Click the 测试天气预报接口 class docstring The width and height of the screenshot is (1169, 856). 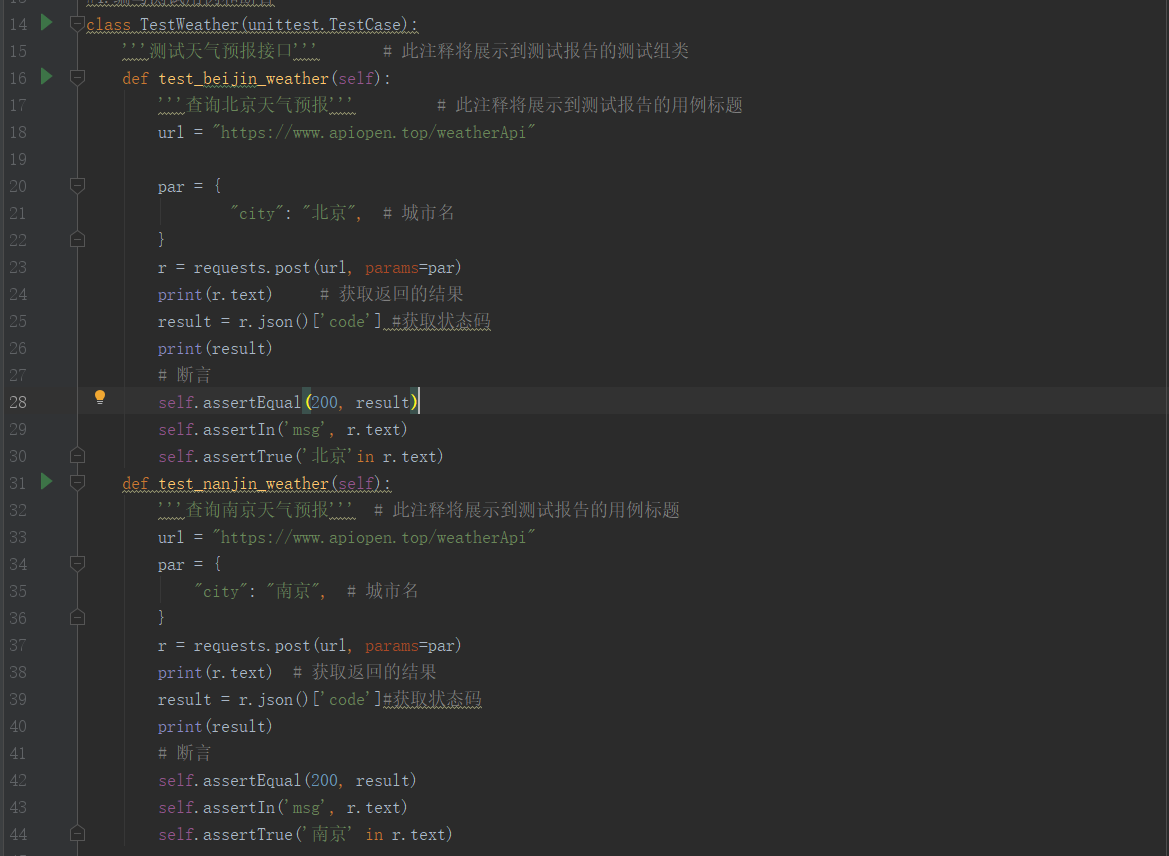(x=220, y=51)
